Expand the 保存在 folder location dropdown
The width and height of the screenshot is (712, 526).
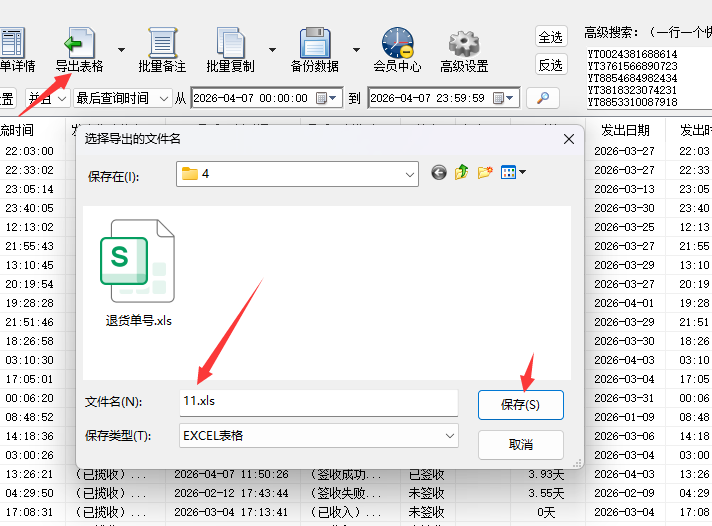[409, 174]
